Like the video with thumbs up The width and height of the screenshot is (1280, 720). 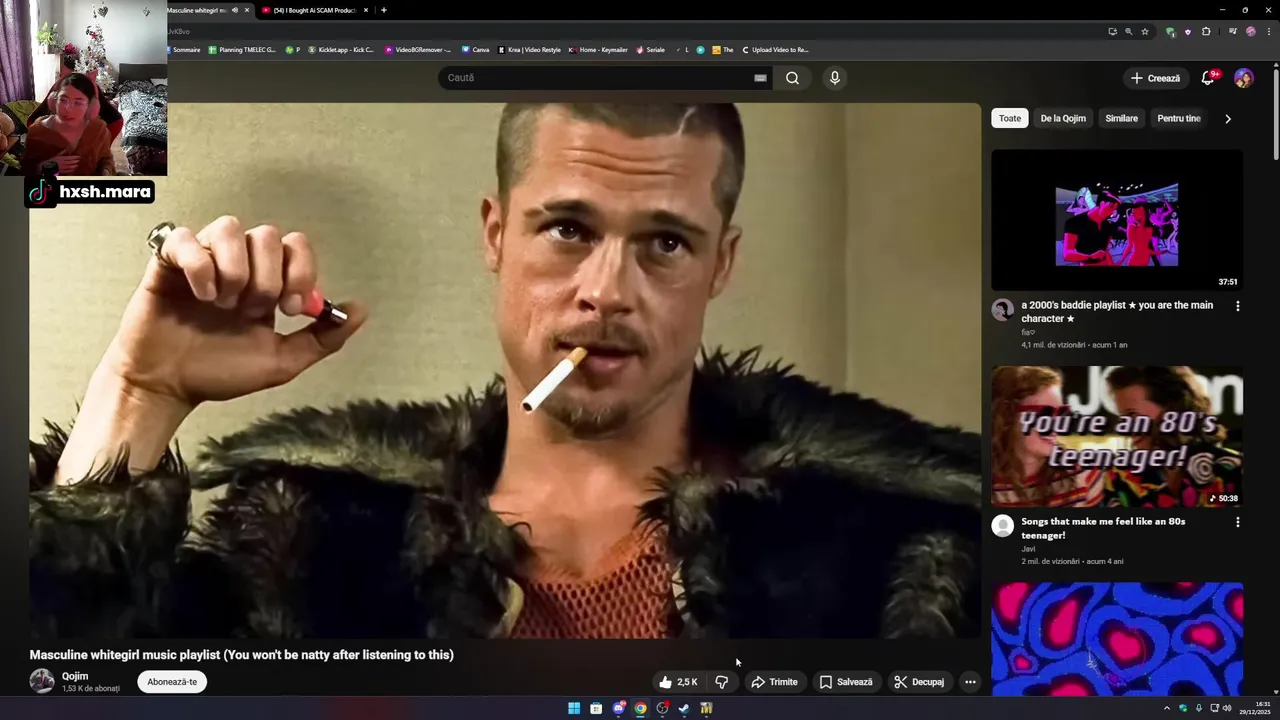coord(677,682)
